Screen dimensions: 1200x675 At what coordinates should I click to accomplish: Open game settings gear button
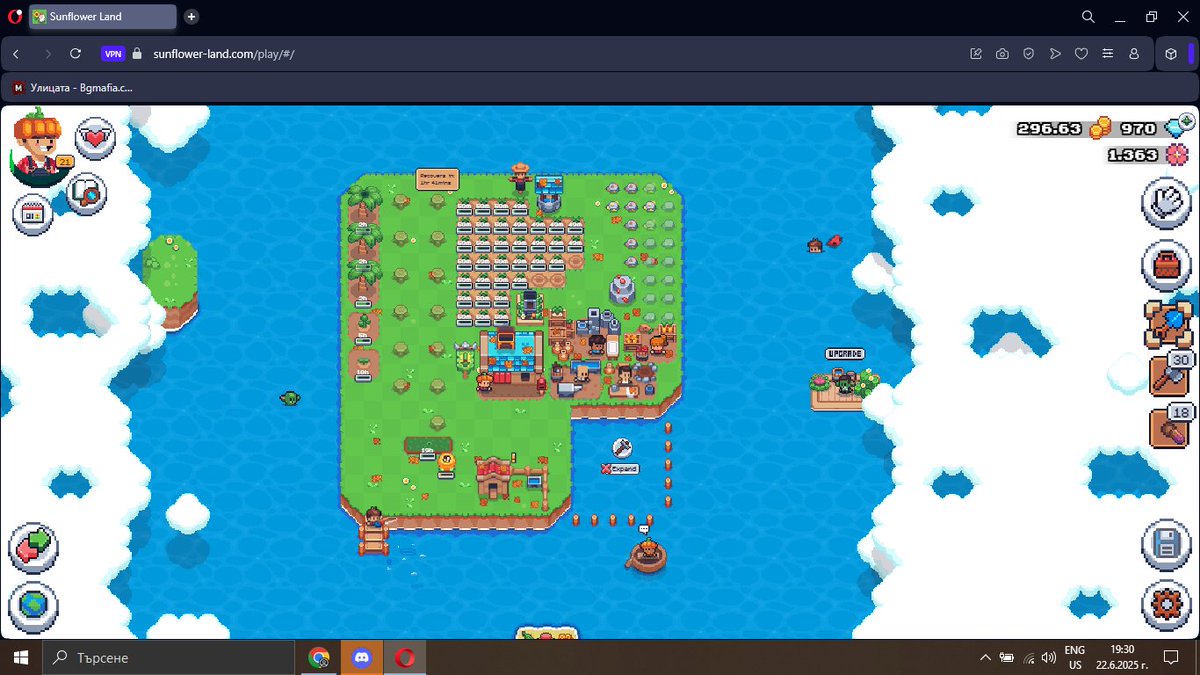[x=1166, y=606]
